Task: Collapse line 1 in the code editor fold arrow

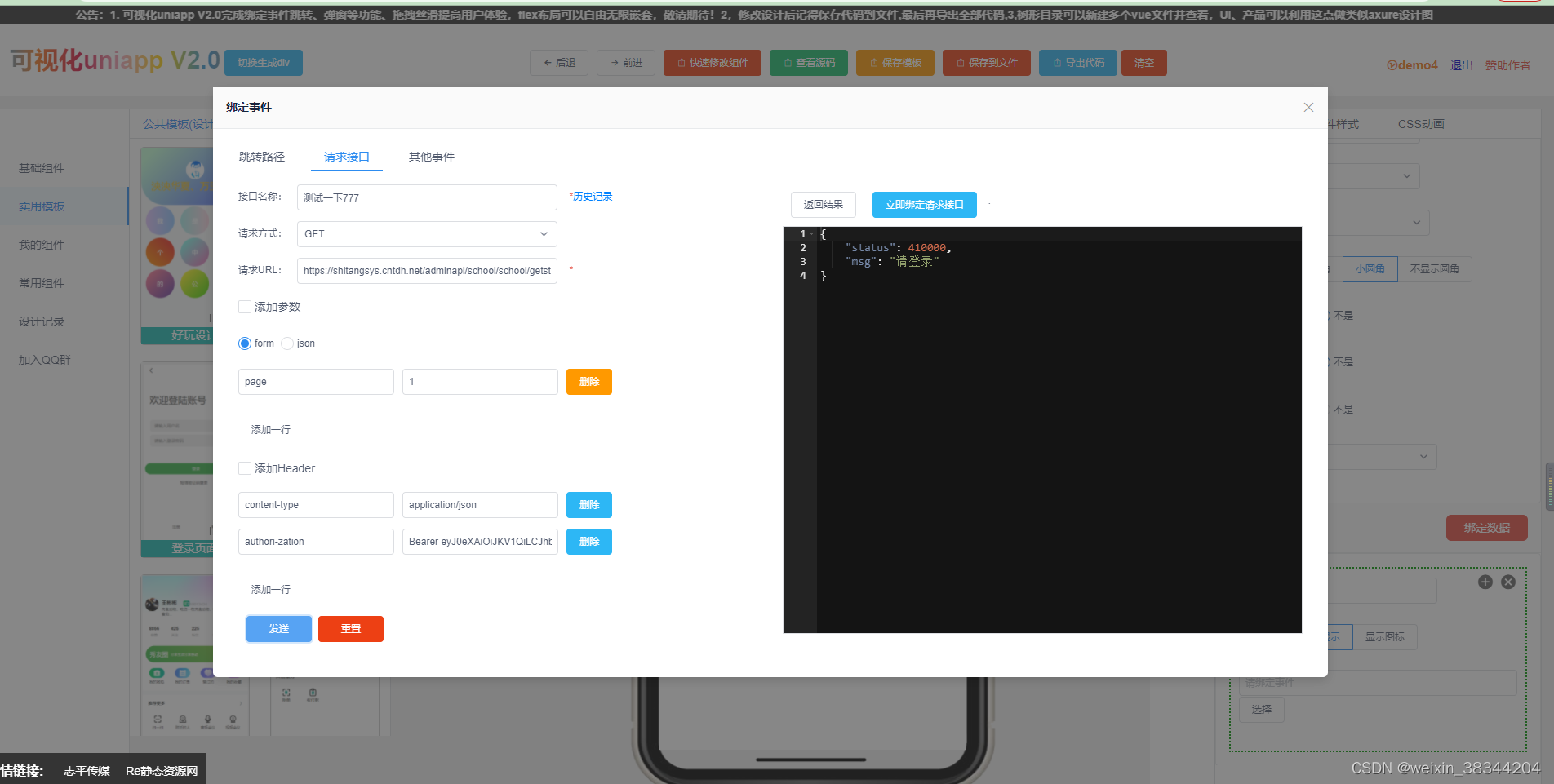Action: [x=811, y=233]
